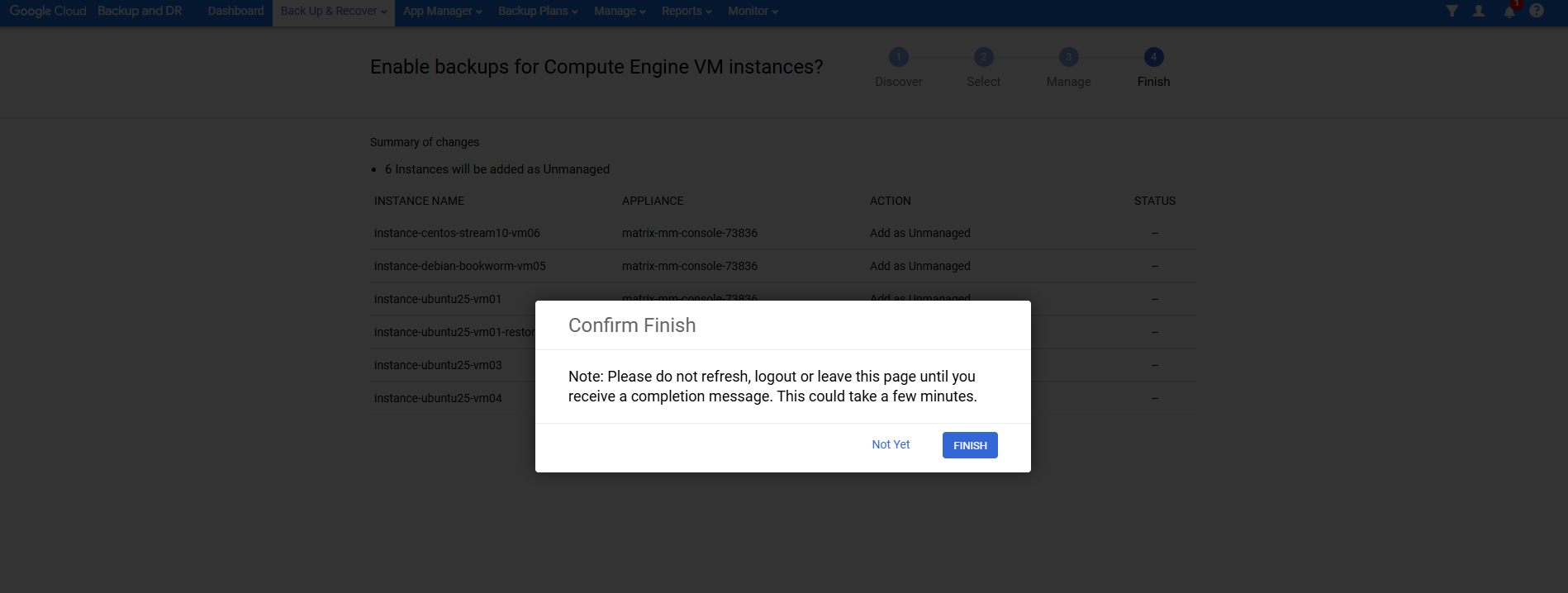Click the Backup and DR title
Screen dimensions: 1568x593
coord(140,12)
